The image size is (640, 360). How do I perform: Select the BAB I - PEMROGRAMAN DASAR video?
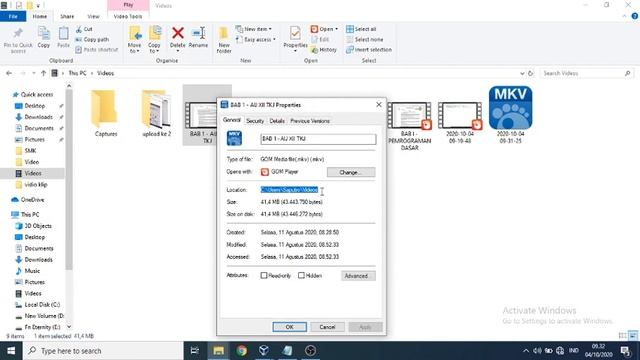pyautogui.click(x=409, y=126)
